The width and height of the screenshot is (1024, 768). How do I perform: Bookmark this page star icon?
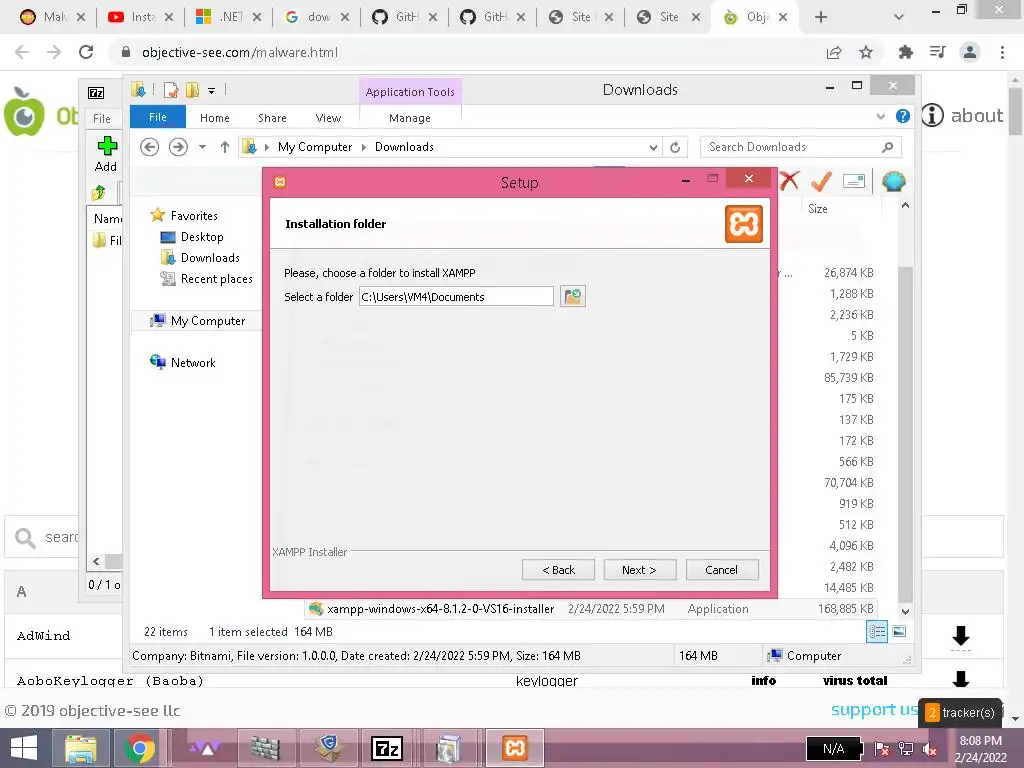tap(866, 52)
